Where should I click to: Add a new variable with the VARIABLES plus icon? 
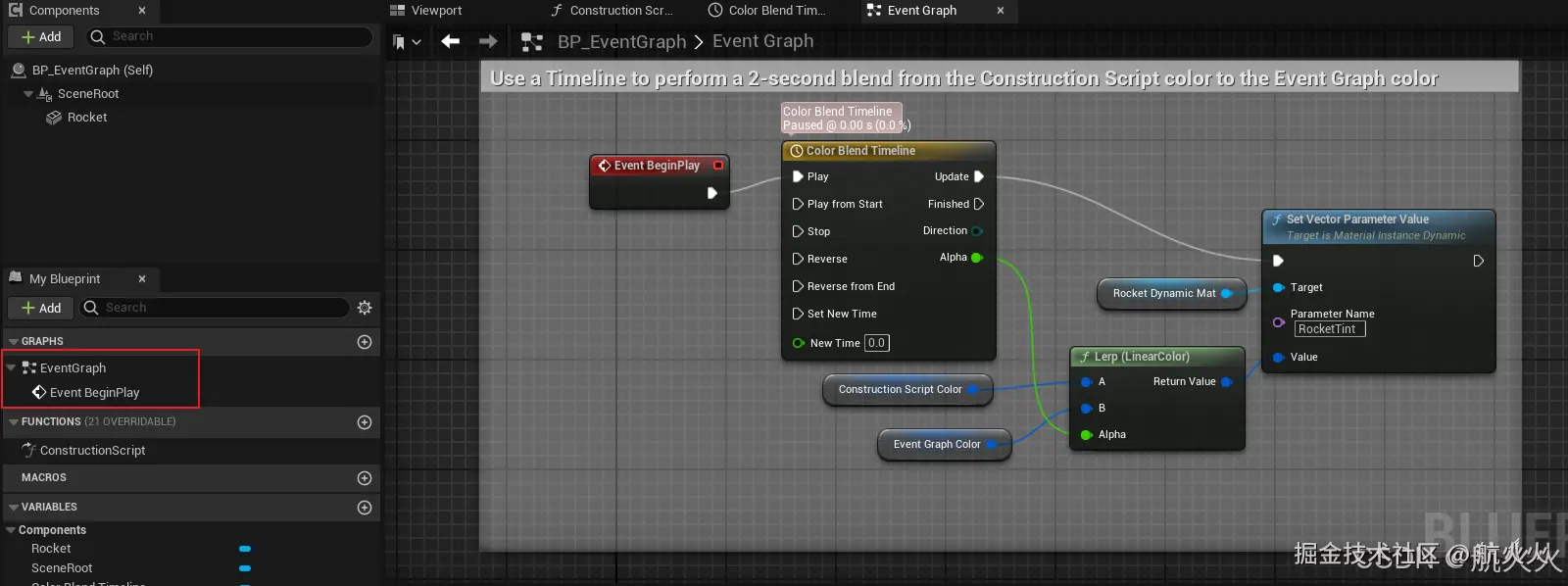click(x=365, y=508)
